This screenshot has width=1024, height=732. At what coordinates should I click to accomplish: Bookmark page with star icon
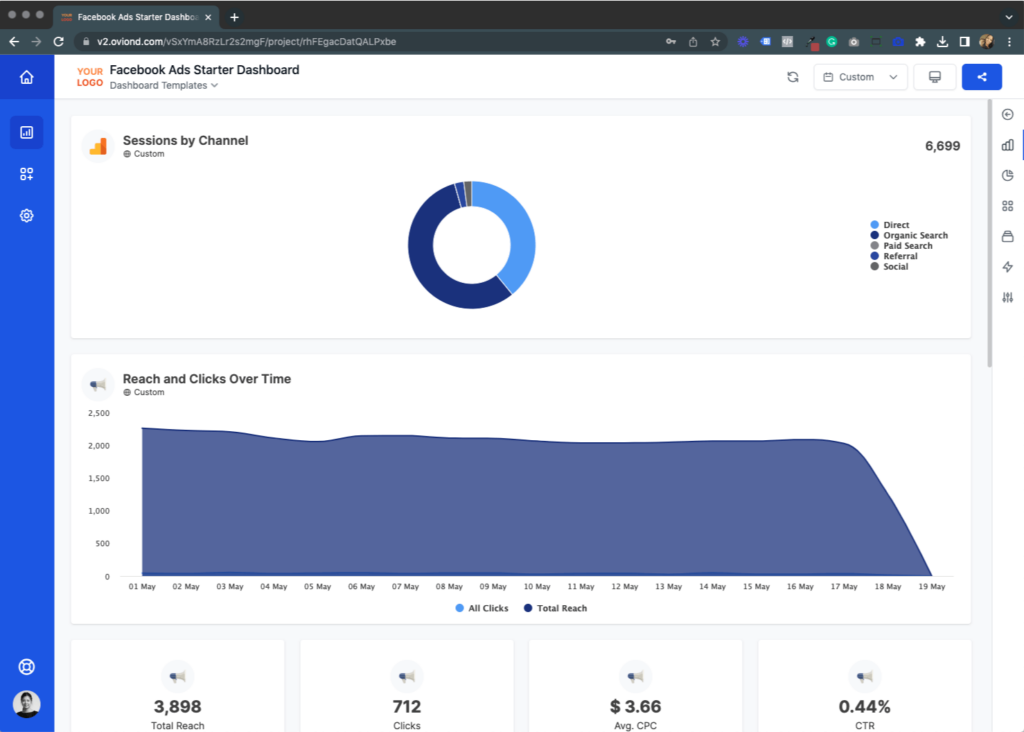715,42
